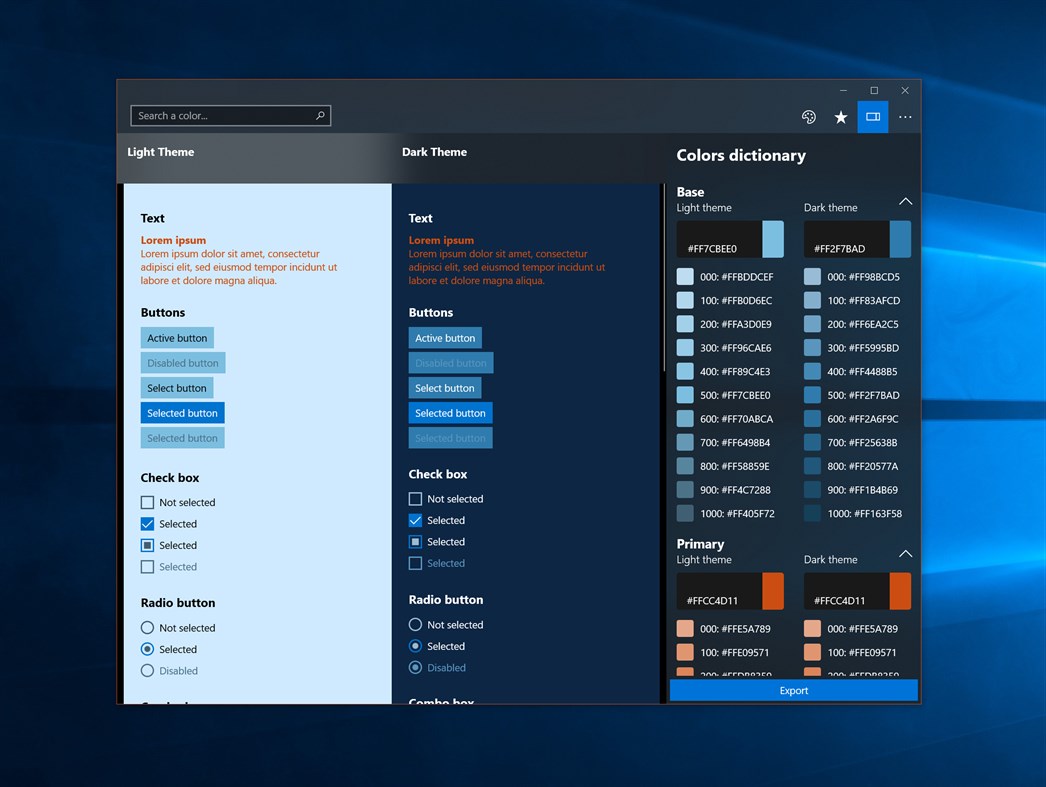The height and width of the screenshot is (787, 1046).
Task: Pick Primary dark theme swatch #FFCC4D11
Action: pyautogui.click(x=857, y=591)
